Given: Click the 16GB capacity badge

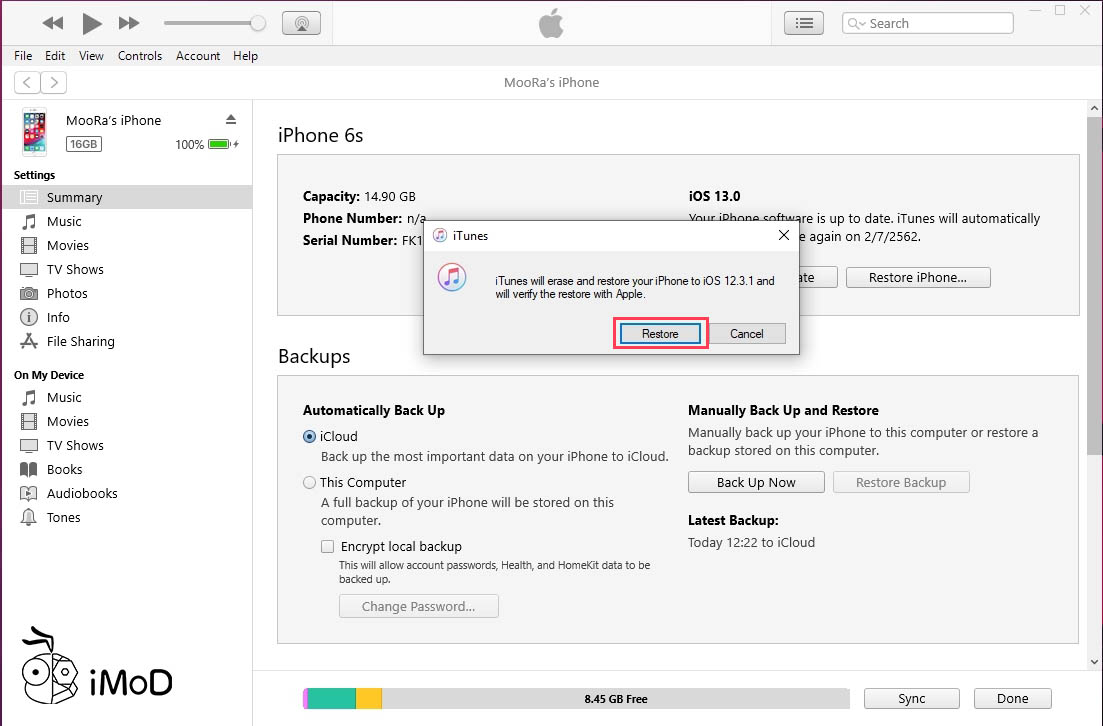Looking at the screenshot, I should 84,144.
